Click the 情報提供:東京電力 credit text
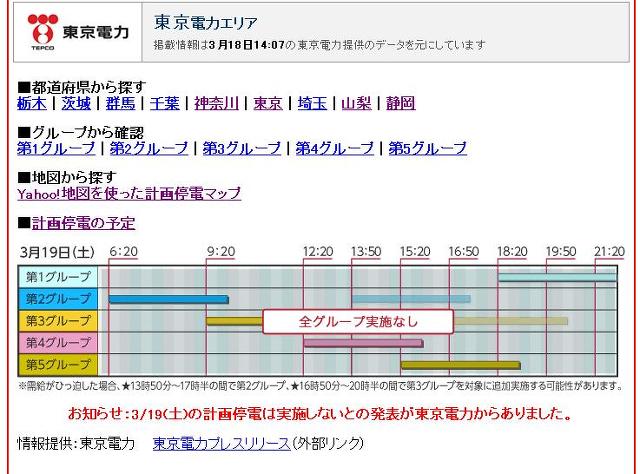The width and height of the screenshot is (640, 474). (x=76, y=443)
